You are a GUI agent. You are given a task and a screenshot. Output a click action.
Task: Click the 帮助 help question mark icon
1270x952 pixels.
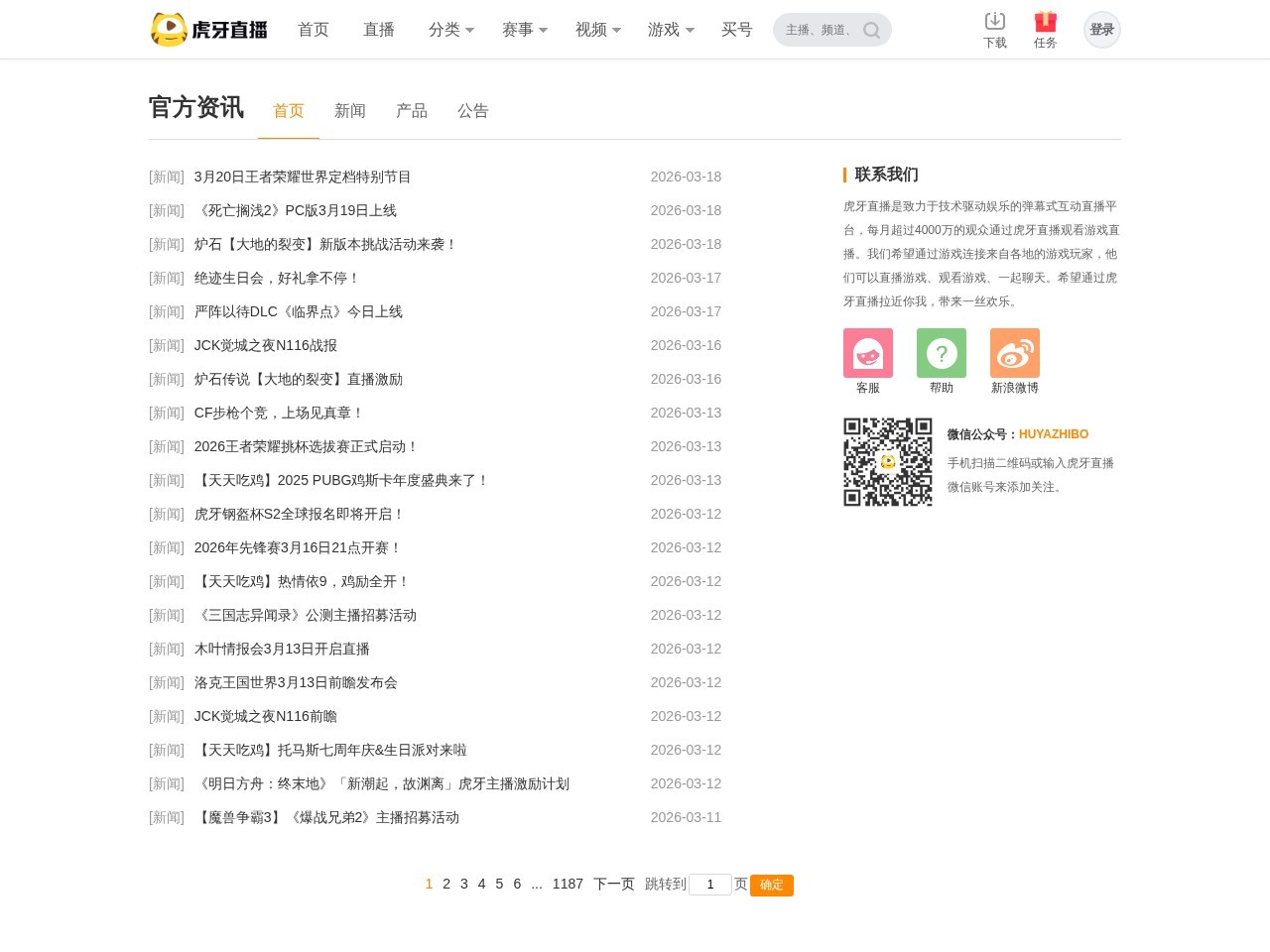point(941,353)
